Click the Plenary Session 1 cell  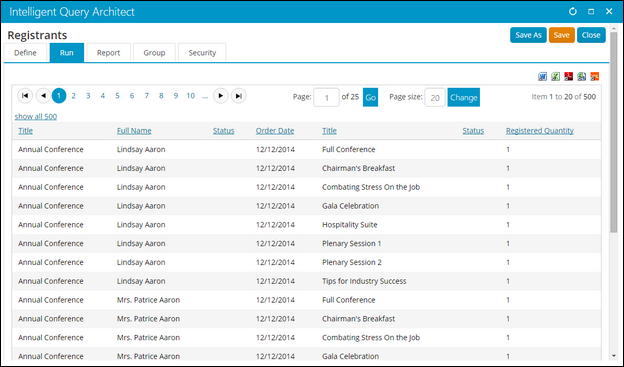352,244
